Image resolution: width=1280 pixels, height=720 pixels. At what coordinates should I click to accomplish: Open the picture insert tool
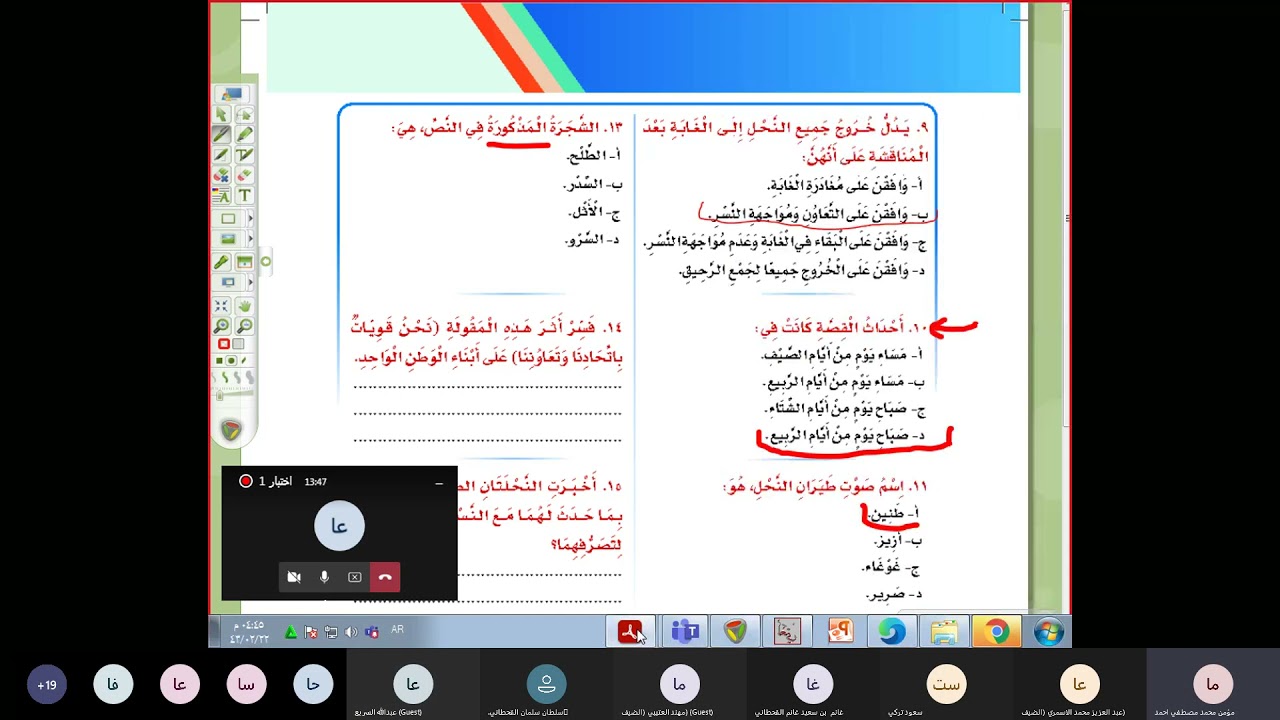coord(228,239)
